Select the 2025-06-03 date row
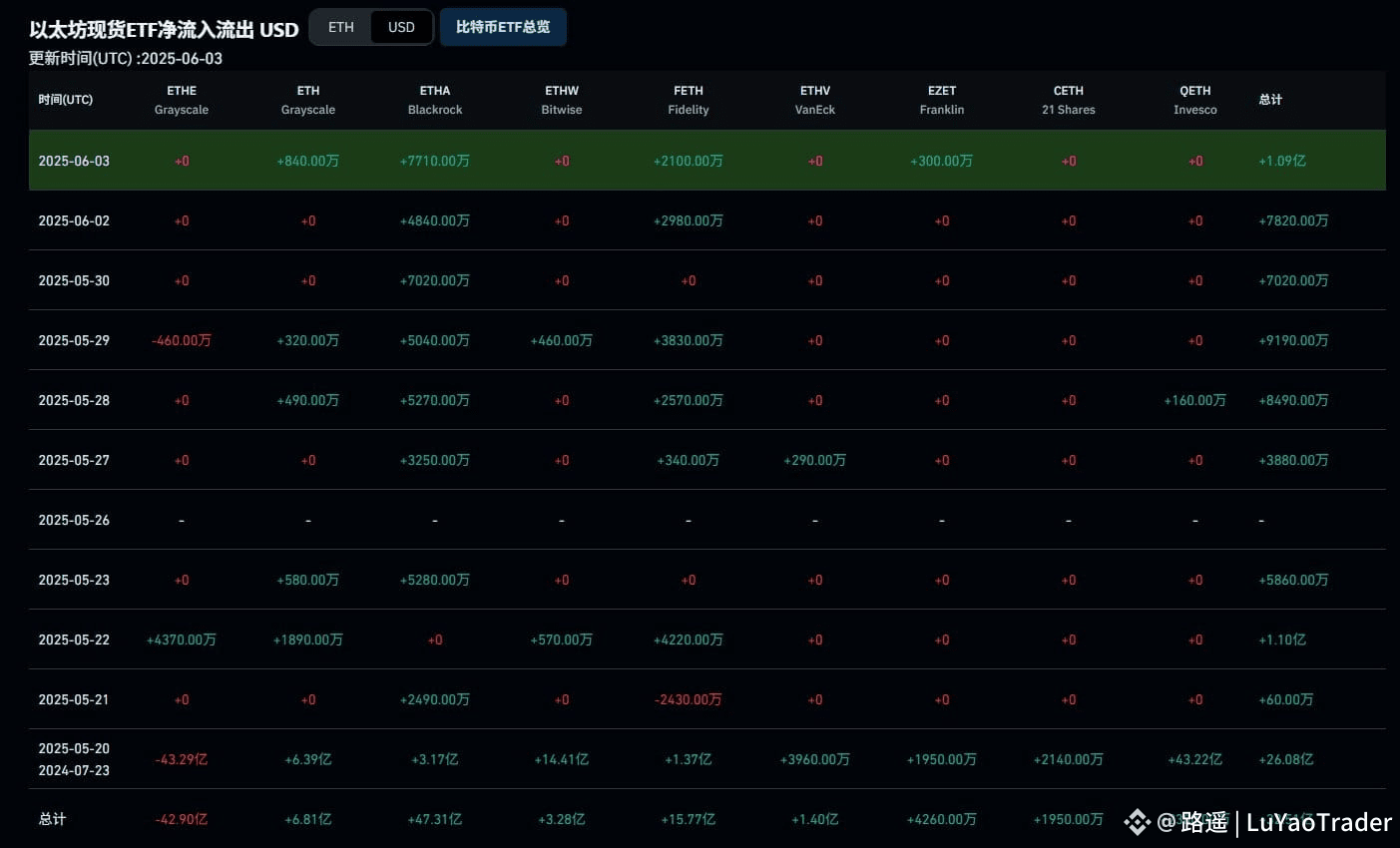This screenshot has height=848, width=1400. click(x=706, y=161)
